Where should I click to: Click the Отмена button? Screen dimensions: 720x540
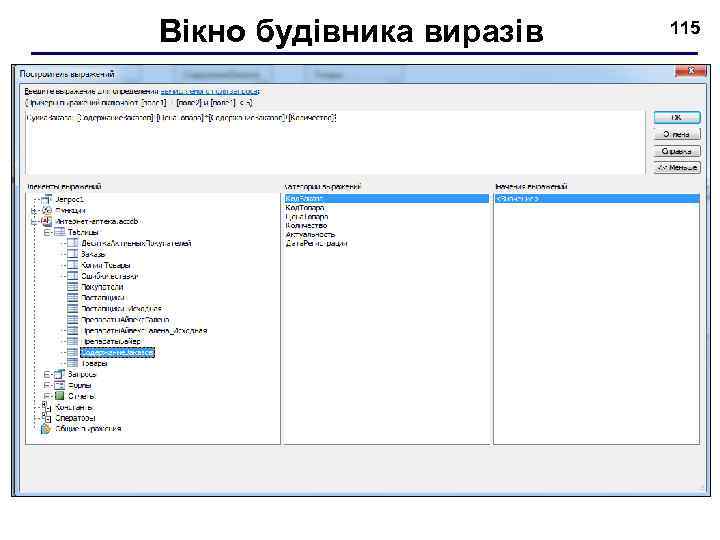tap(677, 134)
